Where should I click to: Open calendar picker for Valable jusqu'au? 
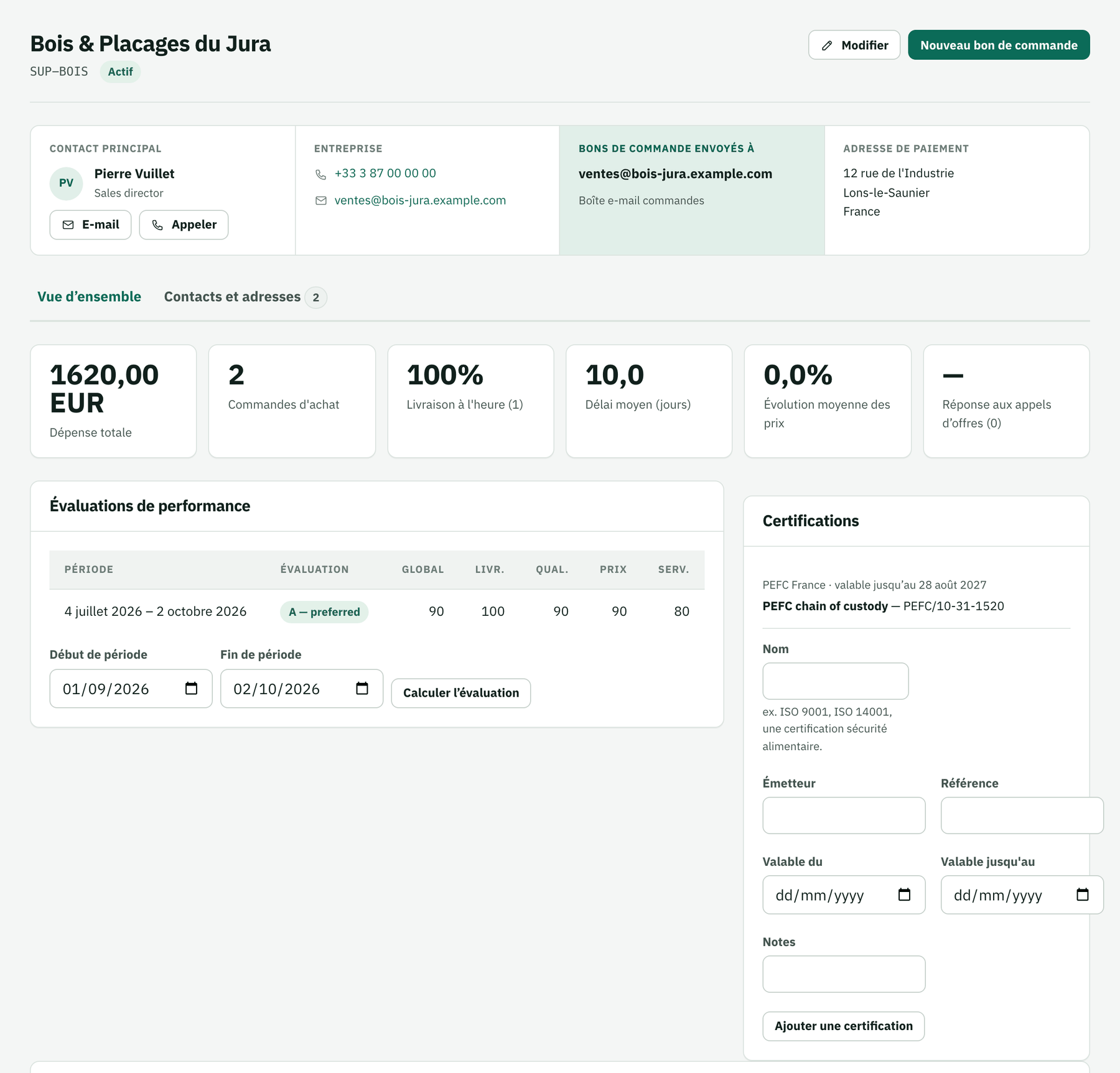(1083, 894)
